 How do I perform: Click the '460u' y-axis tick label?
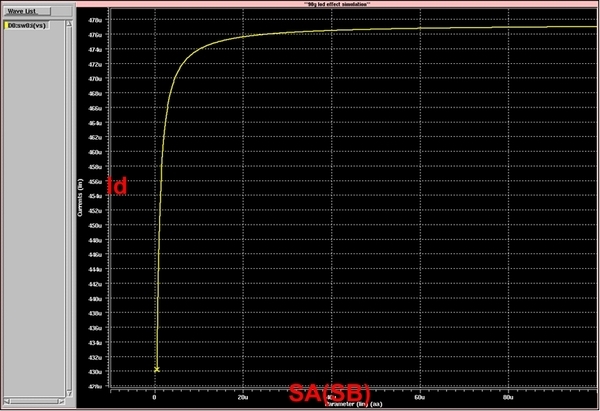tap(96, 152)
